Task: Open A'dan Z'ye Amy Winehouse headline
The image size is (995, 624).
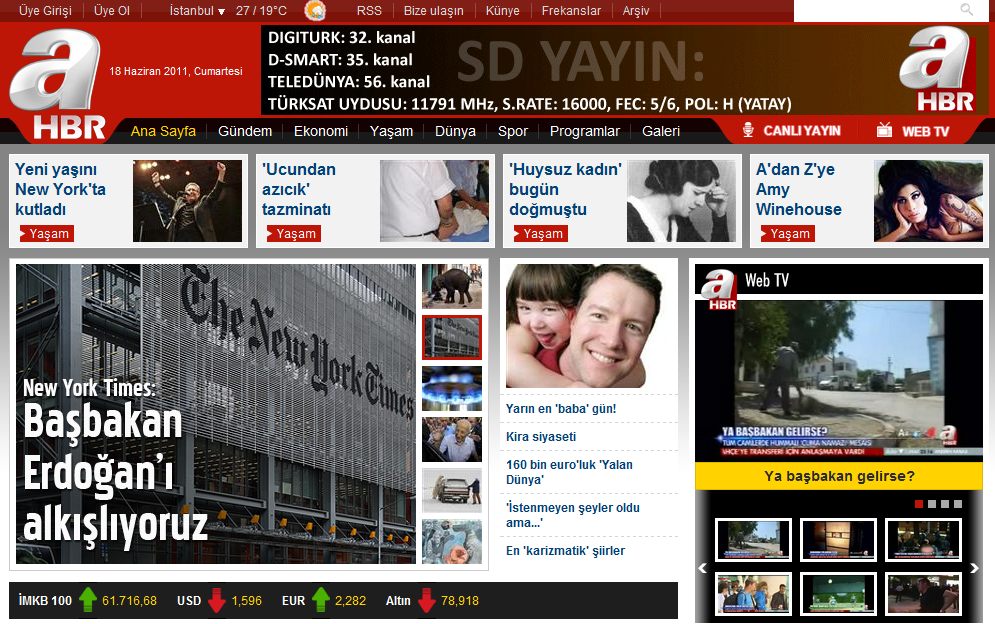Action: (x=798, y=189)
